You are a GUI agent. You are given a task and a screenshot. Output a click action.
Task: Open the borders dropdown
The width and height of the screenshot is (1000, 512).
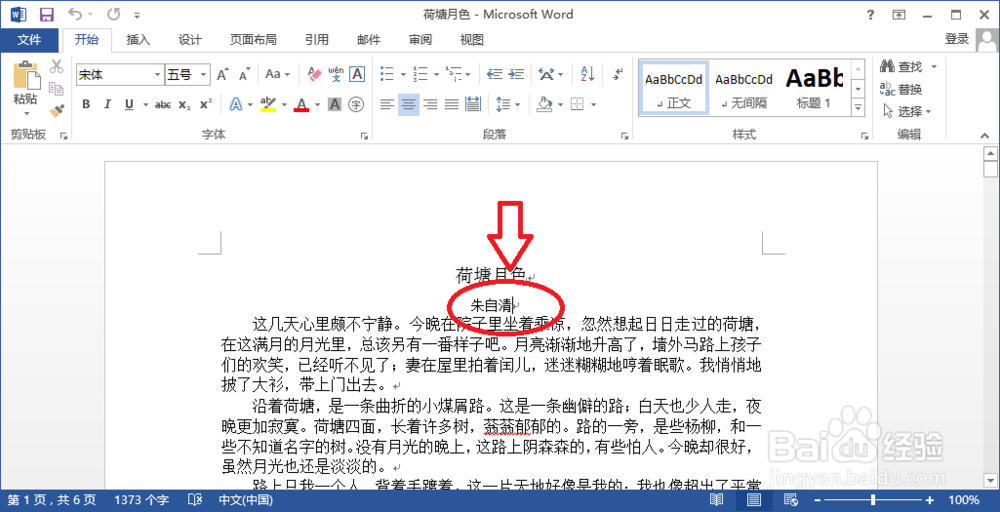[x=594, y=104]
